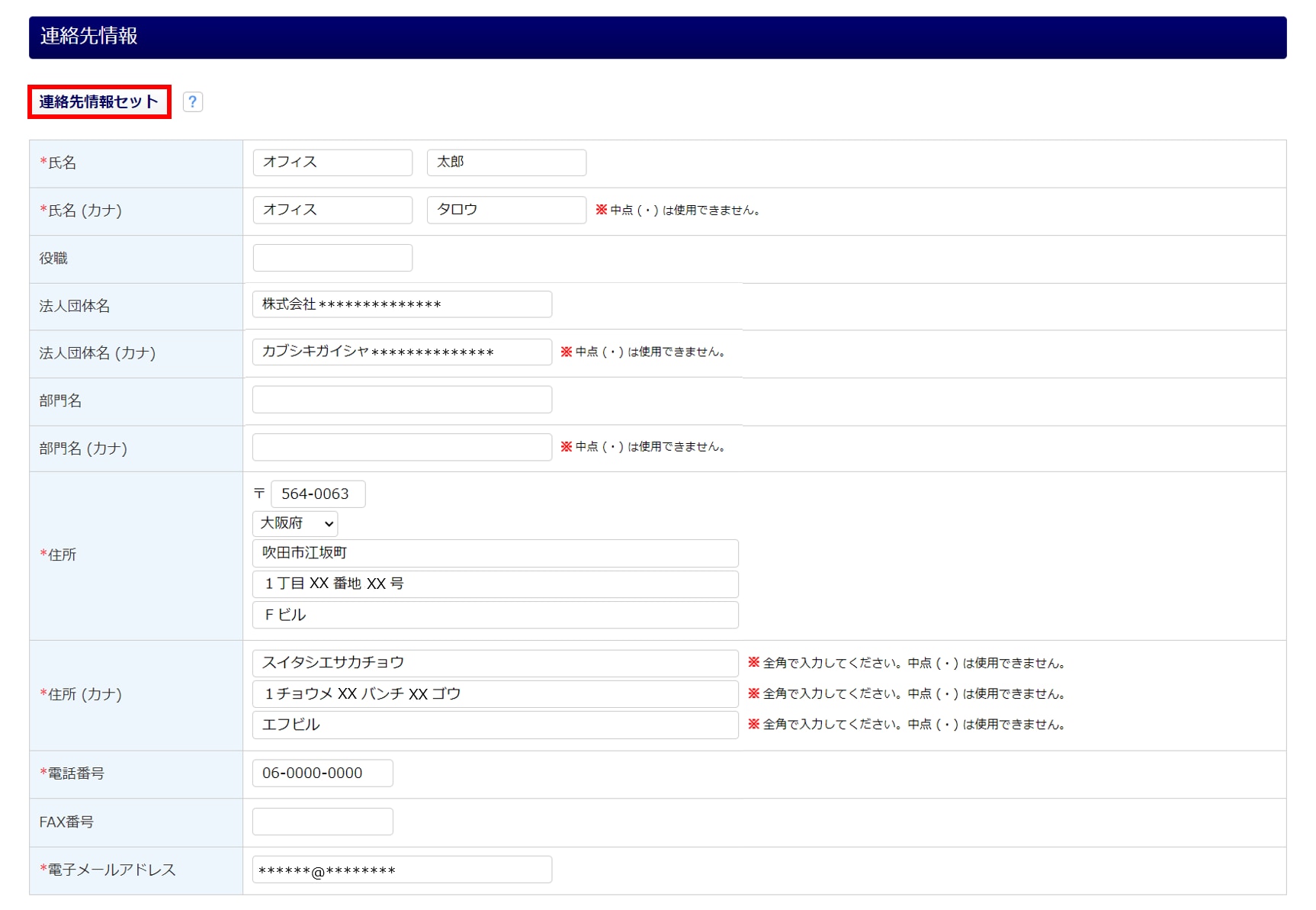Click the *住所 (カナ) label
This screenshot has height=910, width=1316.
click(81, 694)
